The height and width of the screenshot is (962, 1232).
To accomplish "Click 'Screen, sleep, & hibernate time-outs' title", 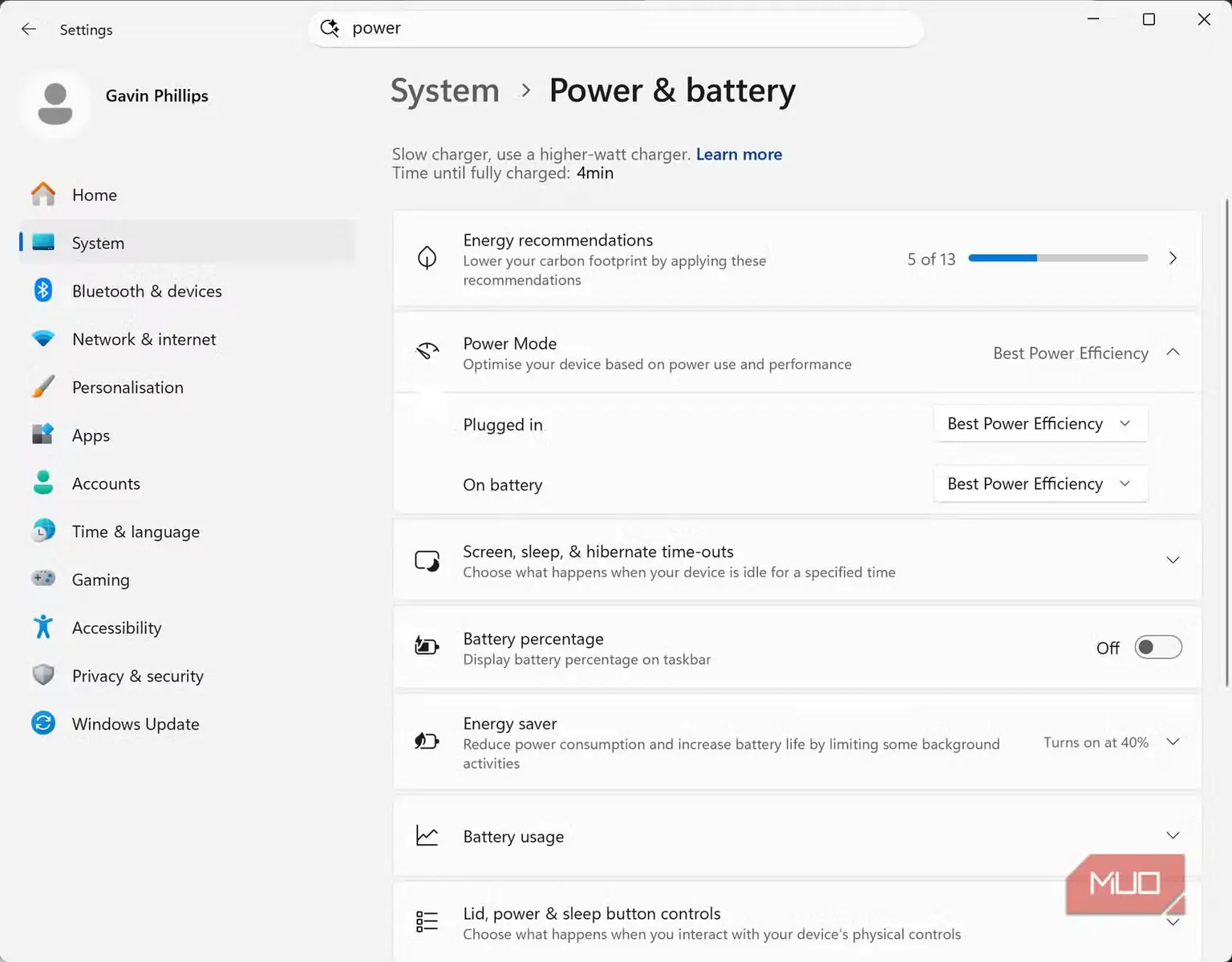I will (x=598, y=552).
